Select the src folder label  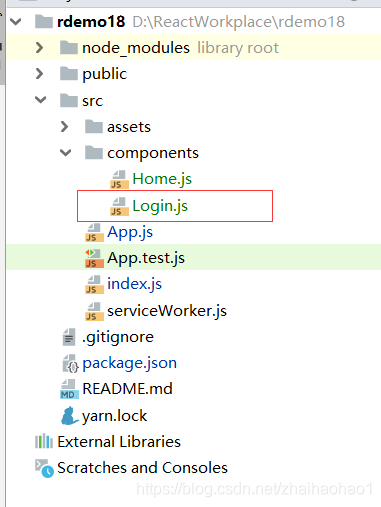pos(93,101)
